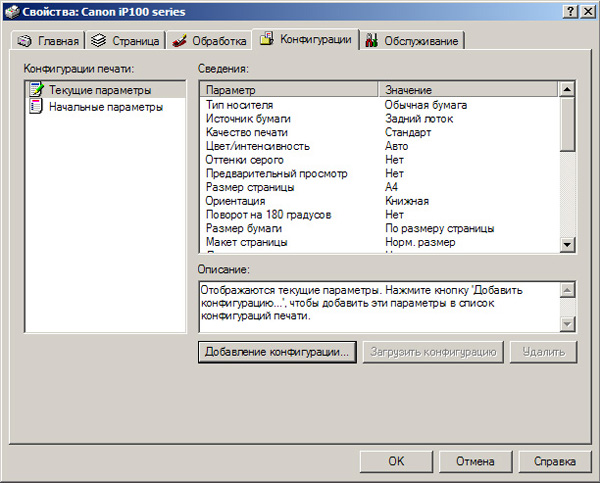This screenshot has width=600, height=483.
Task: Click the Авто value
Action: point(396,146)
